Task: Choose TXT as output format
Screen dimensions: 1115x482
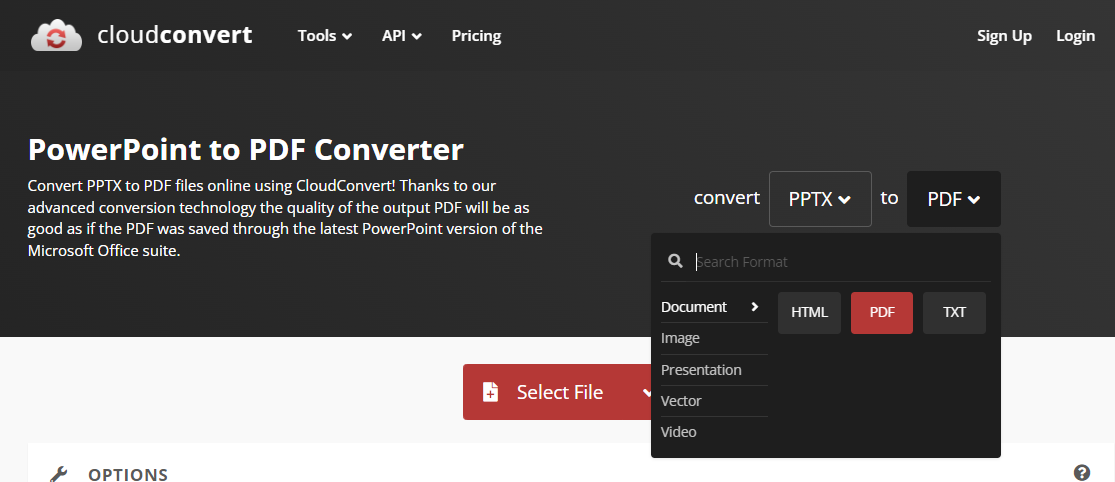Action: 954,312
